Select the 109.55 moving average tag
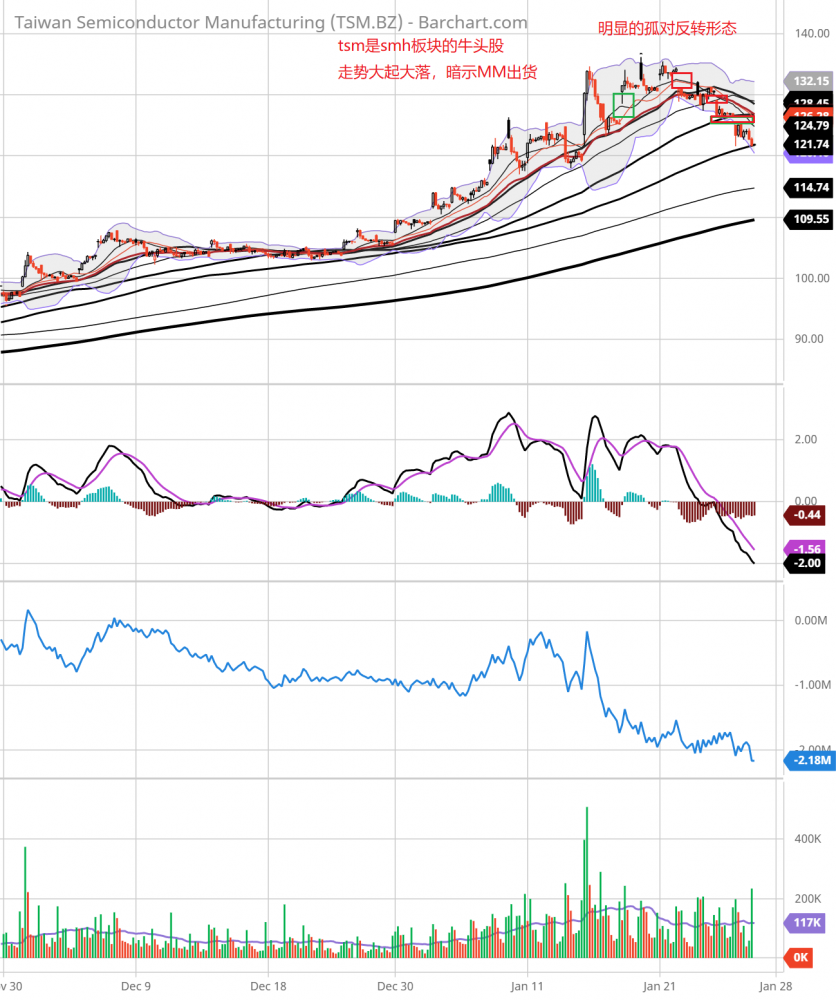This screenshot has height=1000, width=836. coord(809,219)
